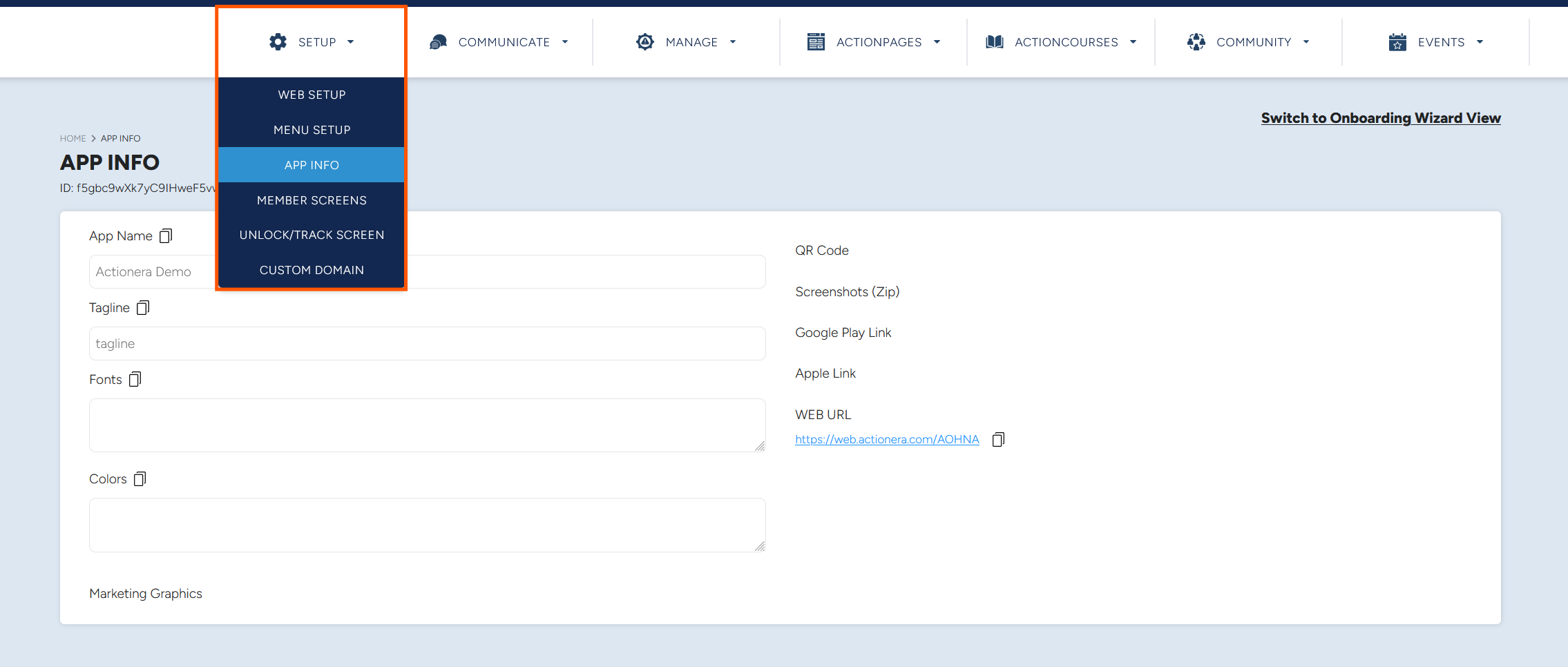Click the EVENTS menu label

tap(1441, 42)
